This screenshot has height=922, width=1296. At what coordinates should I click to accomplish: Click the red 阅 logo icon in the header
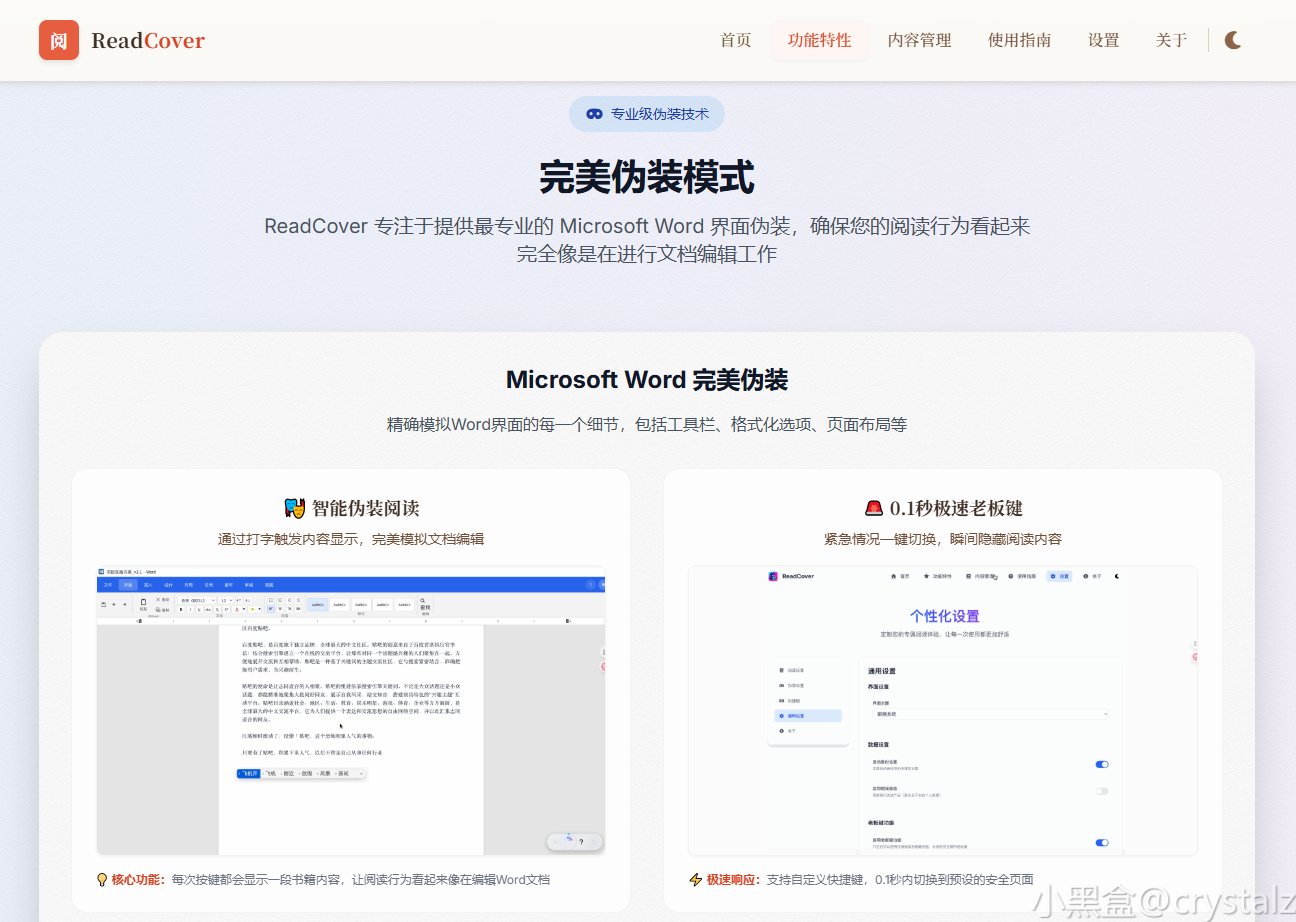tap(59, 40)
